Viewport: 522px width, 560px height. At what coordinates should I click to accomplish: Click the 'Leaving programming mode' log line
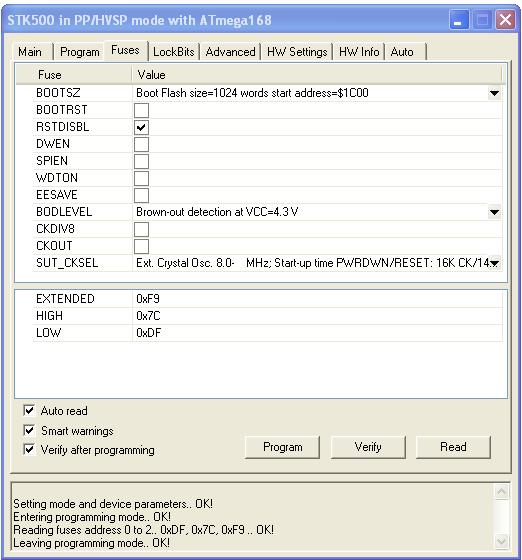tap(91, 543)
